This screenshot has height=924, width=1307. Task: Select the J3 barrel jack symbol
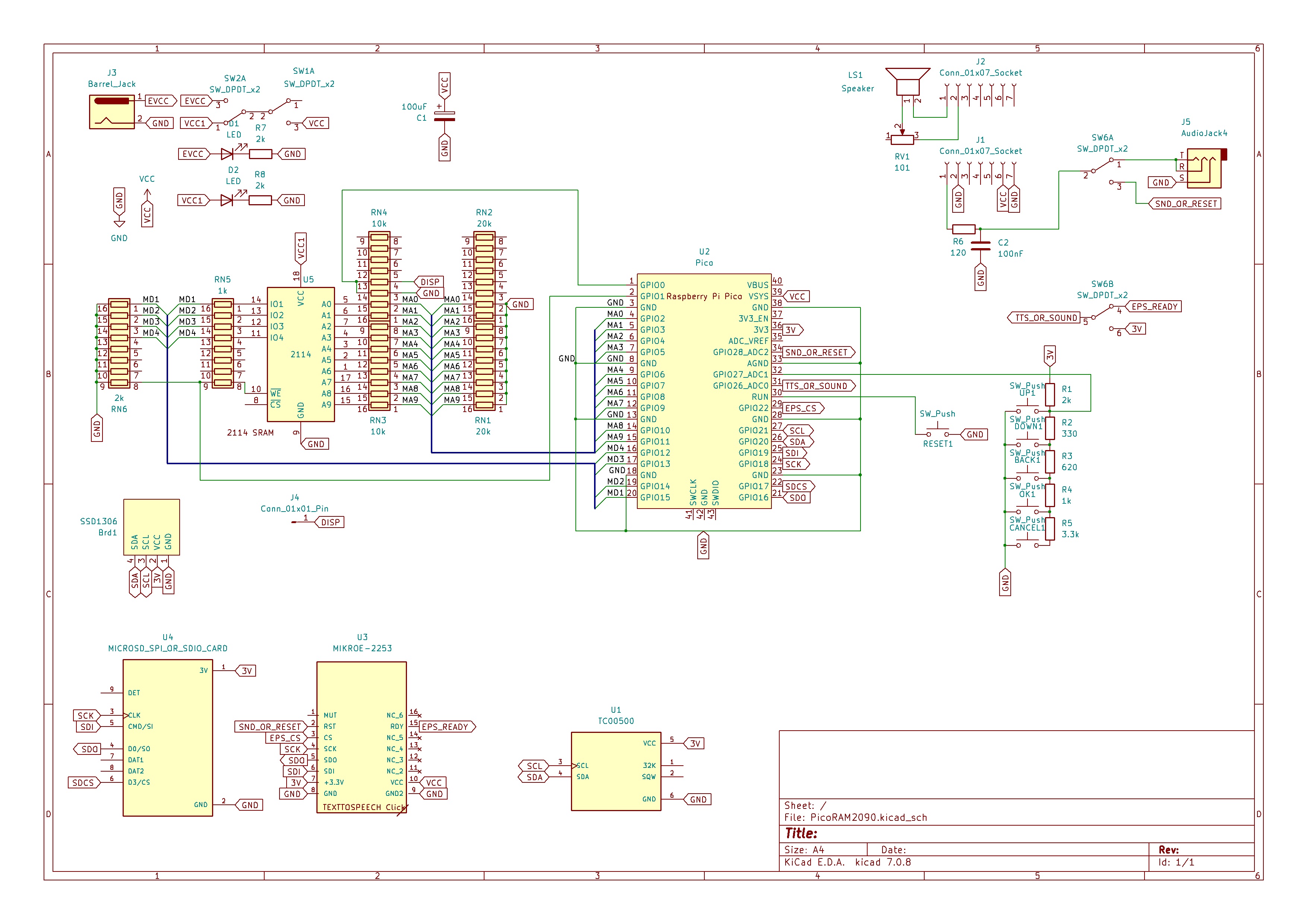111,111
